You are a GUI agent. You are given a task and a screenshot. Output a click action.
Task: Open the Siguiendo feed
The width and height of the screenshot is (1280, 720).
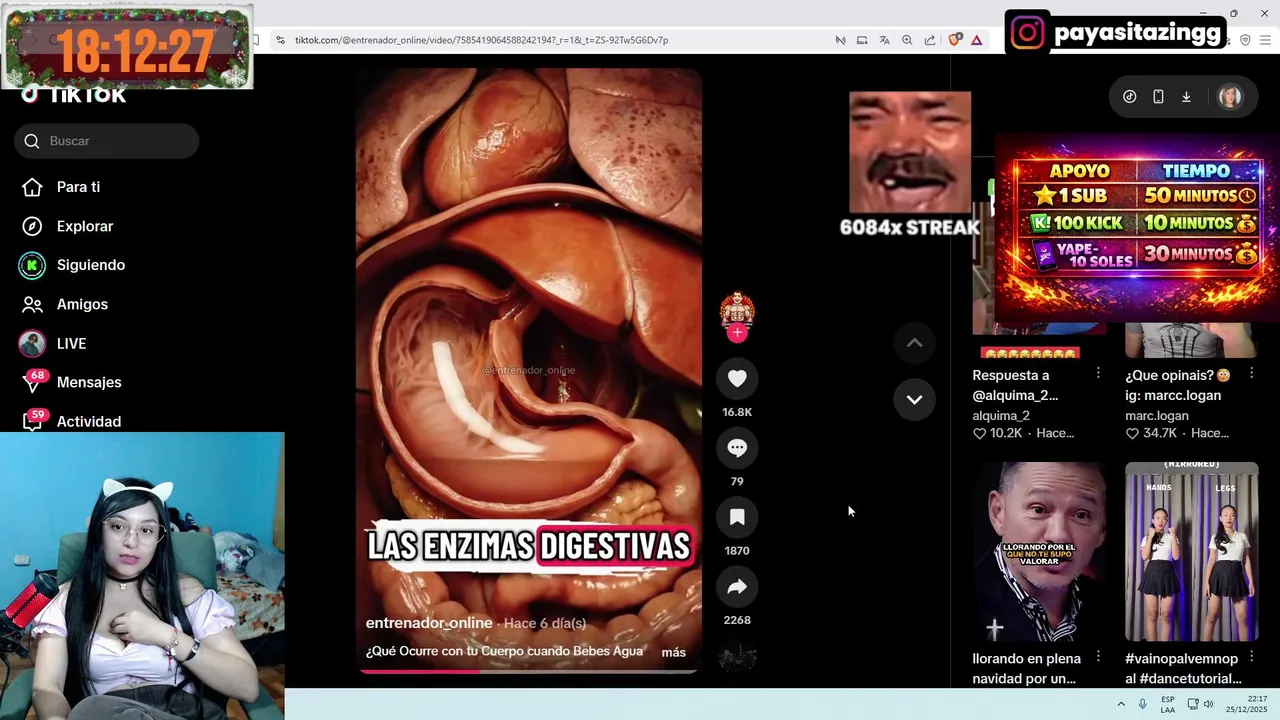click(x=91, y=265)
